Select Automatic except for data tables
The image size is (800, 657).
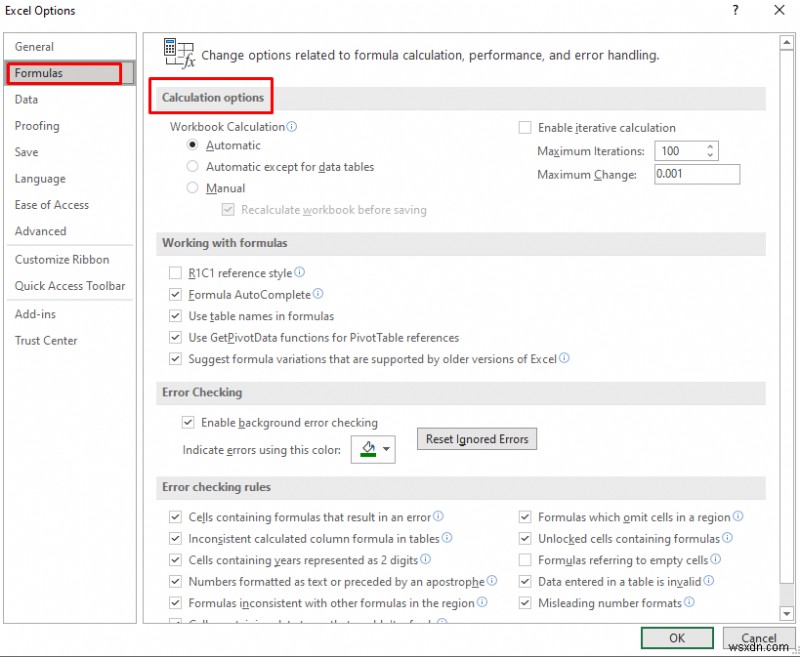192,166
